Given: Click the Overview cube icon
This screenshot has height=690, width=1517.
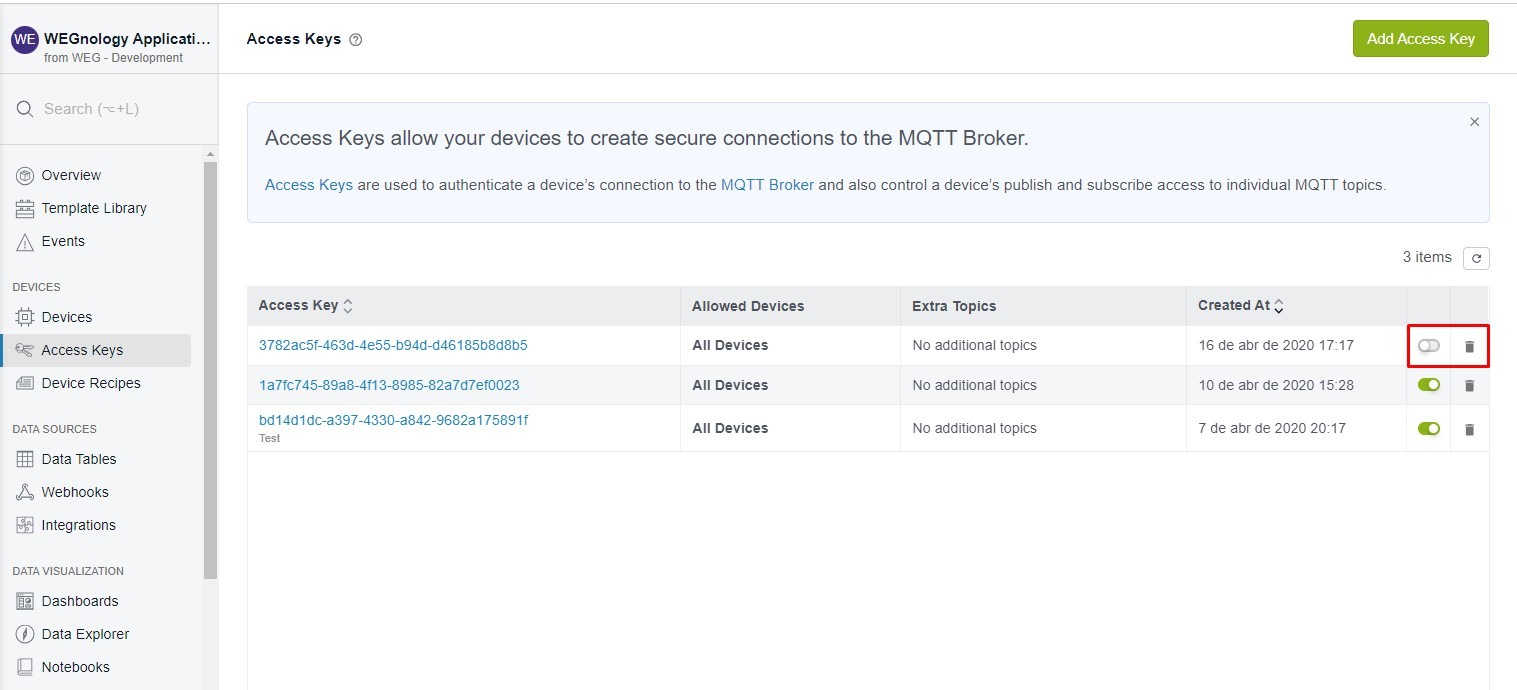Looking at the screenshot, I should [x=25, y=175].
